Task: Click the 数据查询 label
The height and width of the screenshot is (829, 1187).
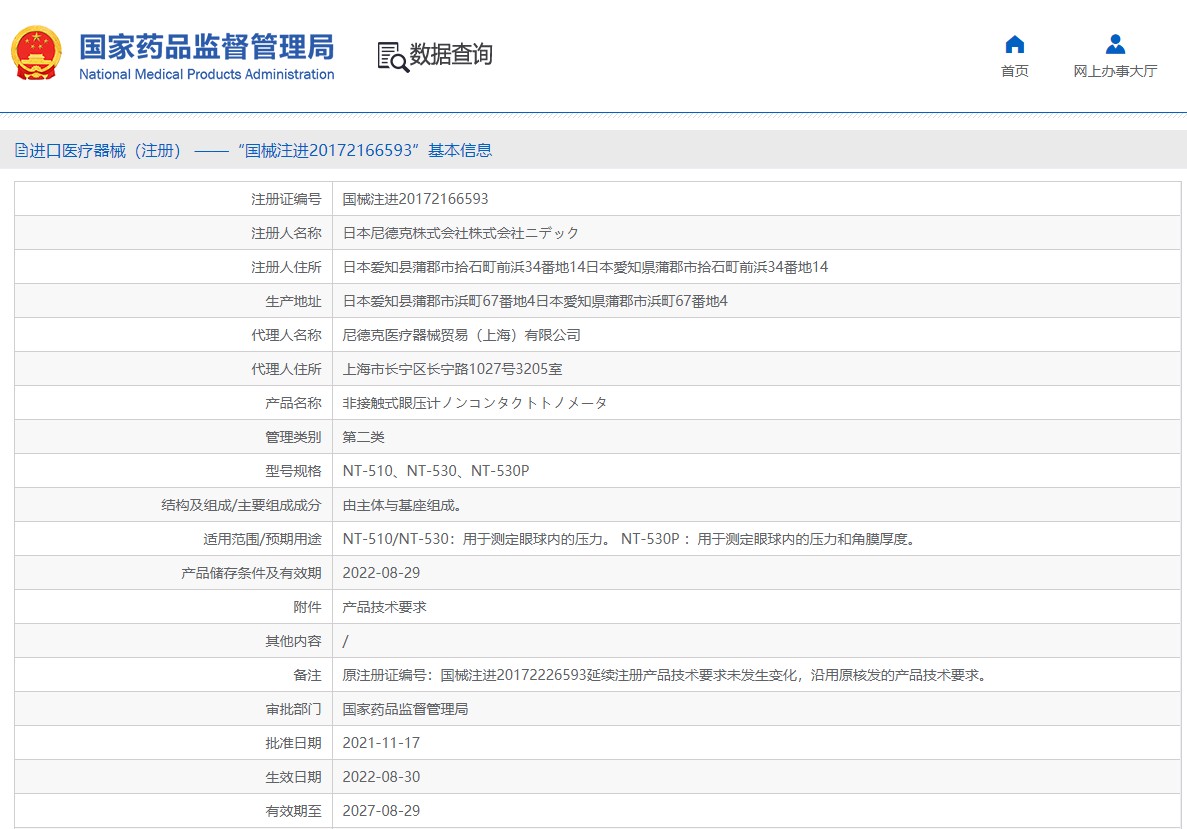Action: [450, 56]
